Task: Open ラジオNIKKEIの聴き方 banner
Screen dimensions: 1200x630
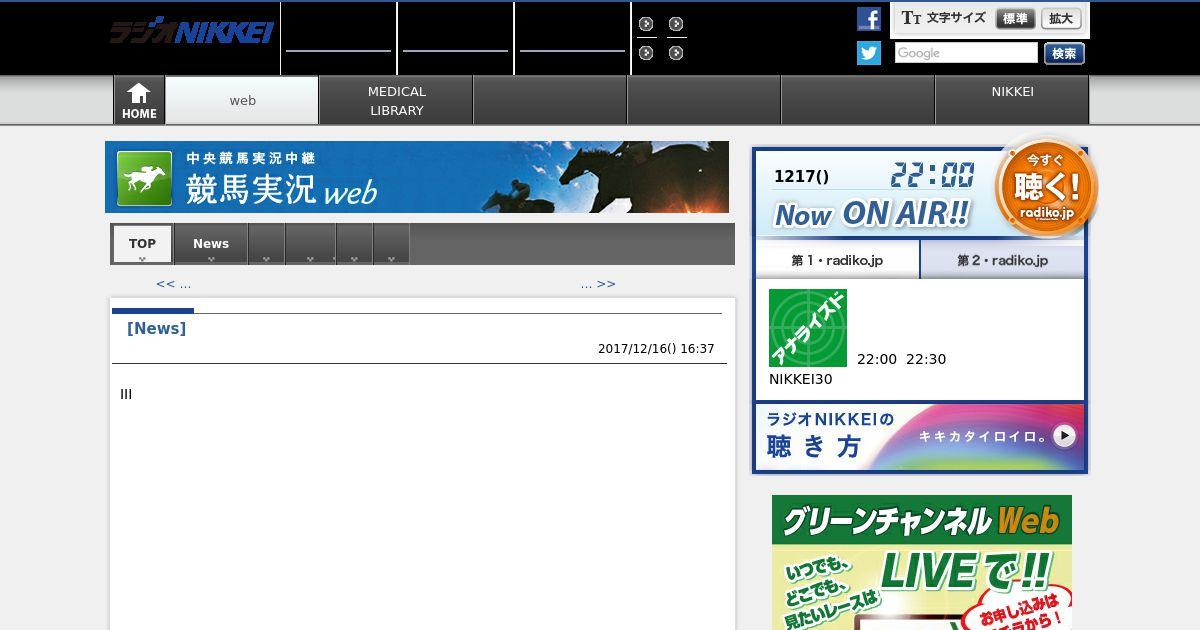Action: pyautogui.click(x=920, y=437)
